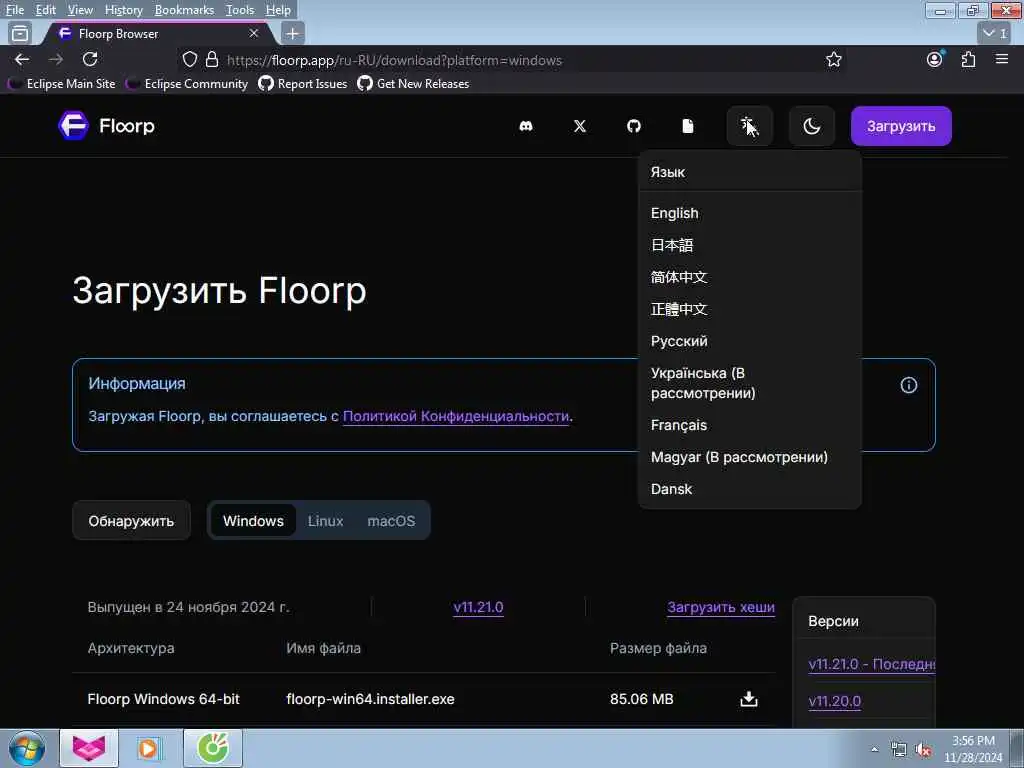The image size is (1024, 768).
Task: Close the Floorp Browser tab
Action: tap(254, 33)
